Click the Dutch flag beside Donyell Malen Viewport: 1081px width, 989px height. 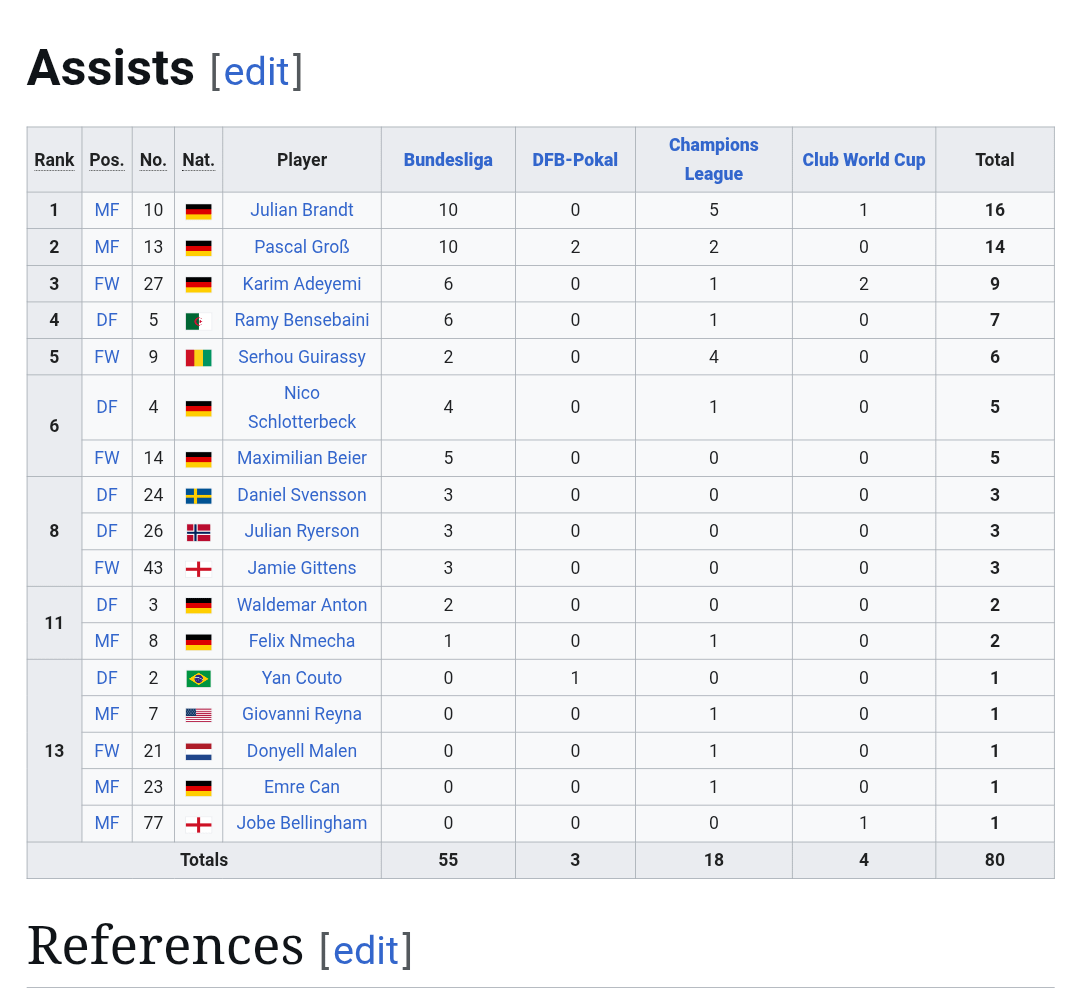click(x=198, y=752)
